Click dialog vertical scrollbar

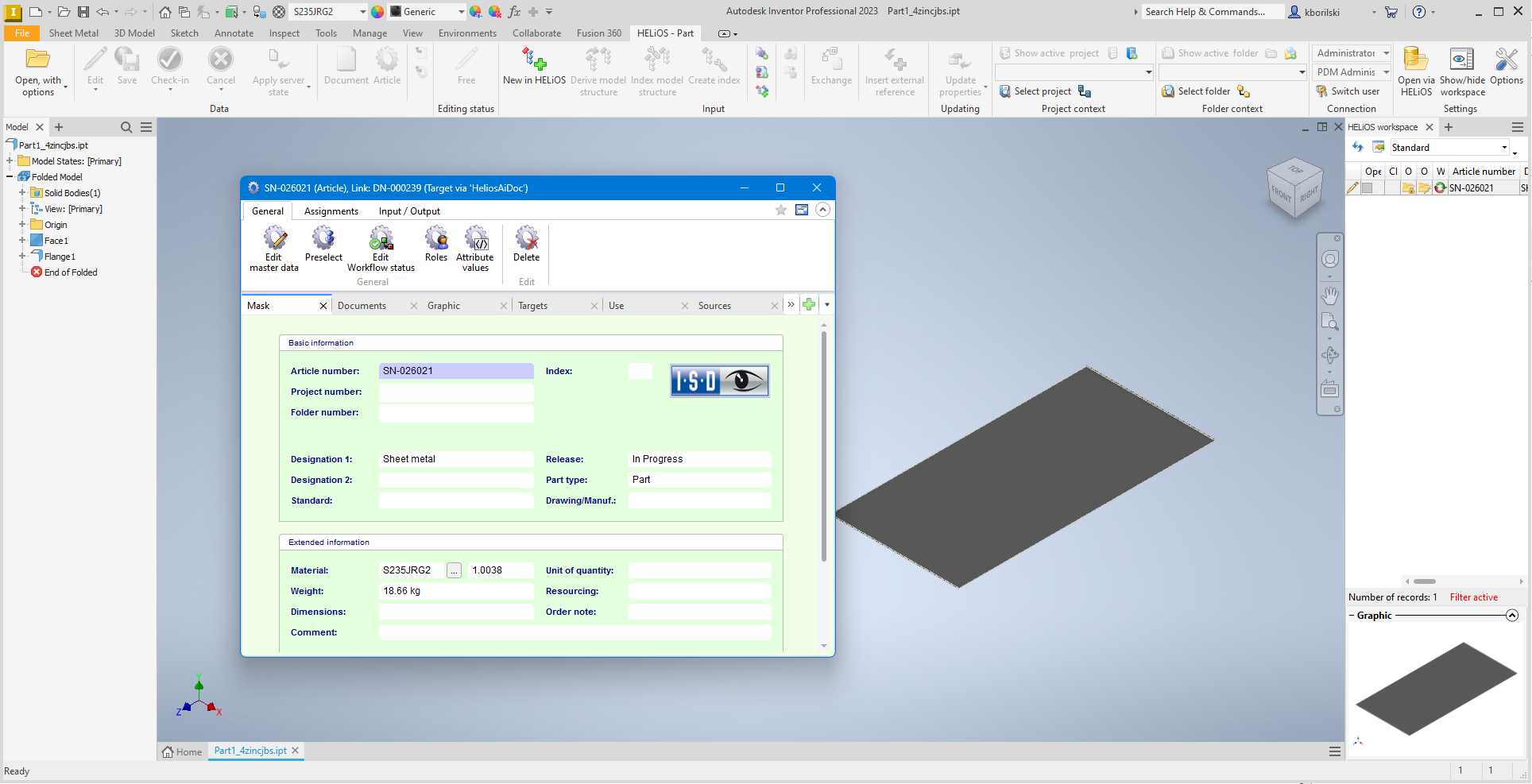(823, 445)
